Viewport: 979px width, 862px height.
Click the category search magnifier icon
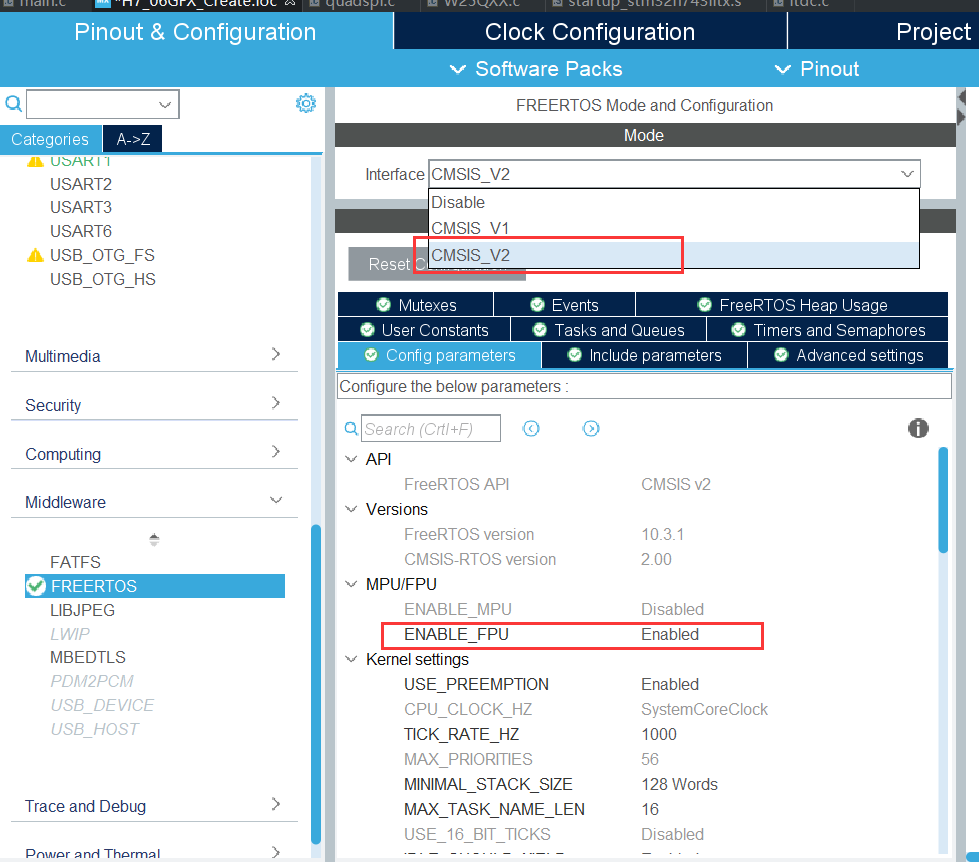13,103
